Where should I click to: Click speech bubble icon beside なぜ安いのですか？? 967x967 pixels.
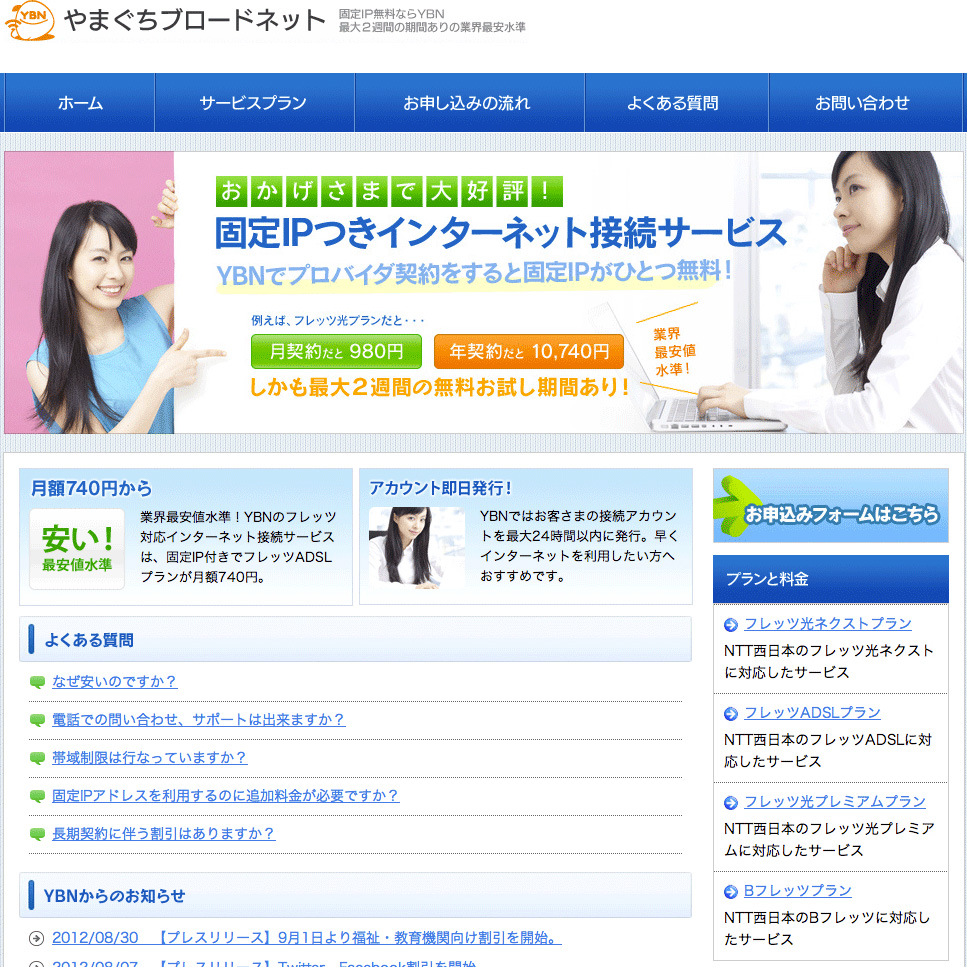click(x=37, y=682)
